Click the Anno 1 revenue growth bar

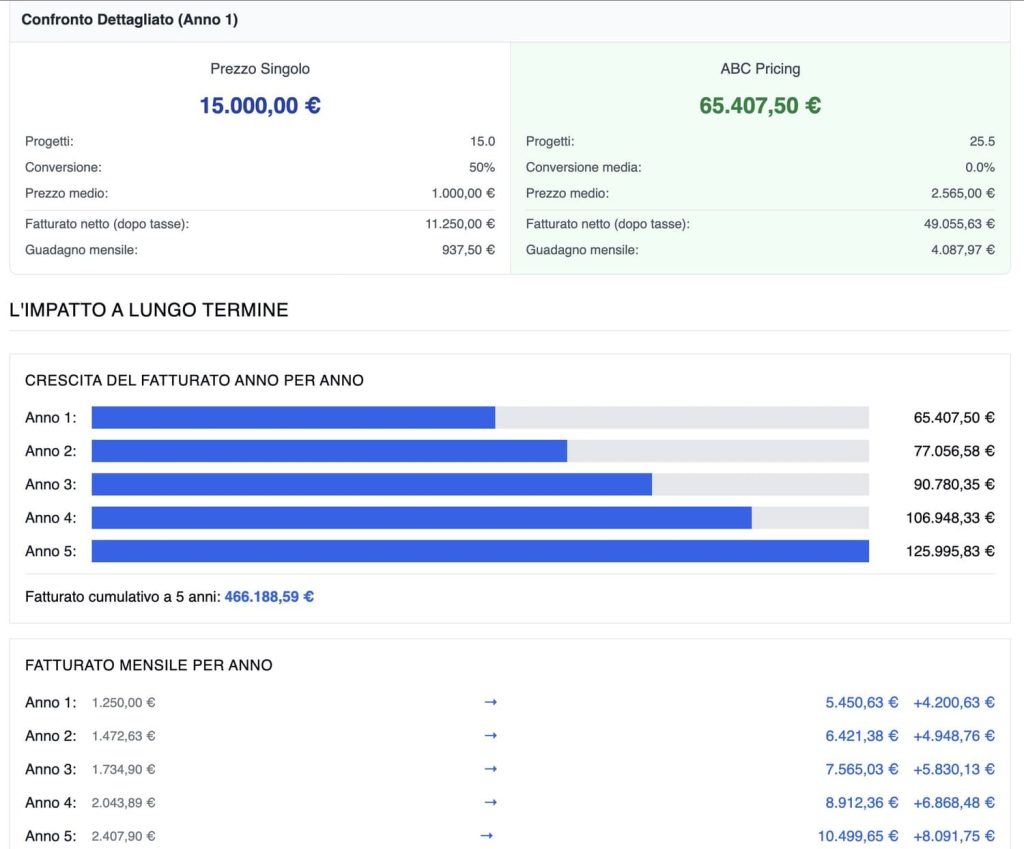[293, 417]
